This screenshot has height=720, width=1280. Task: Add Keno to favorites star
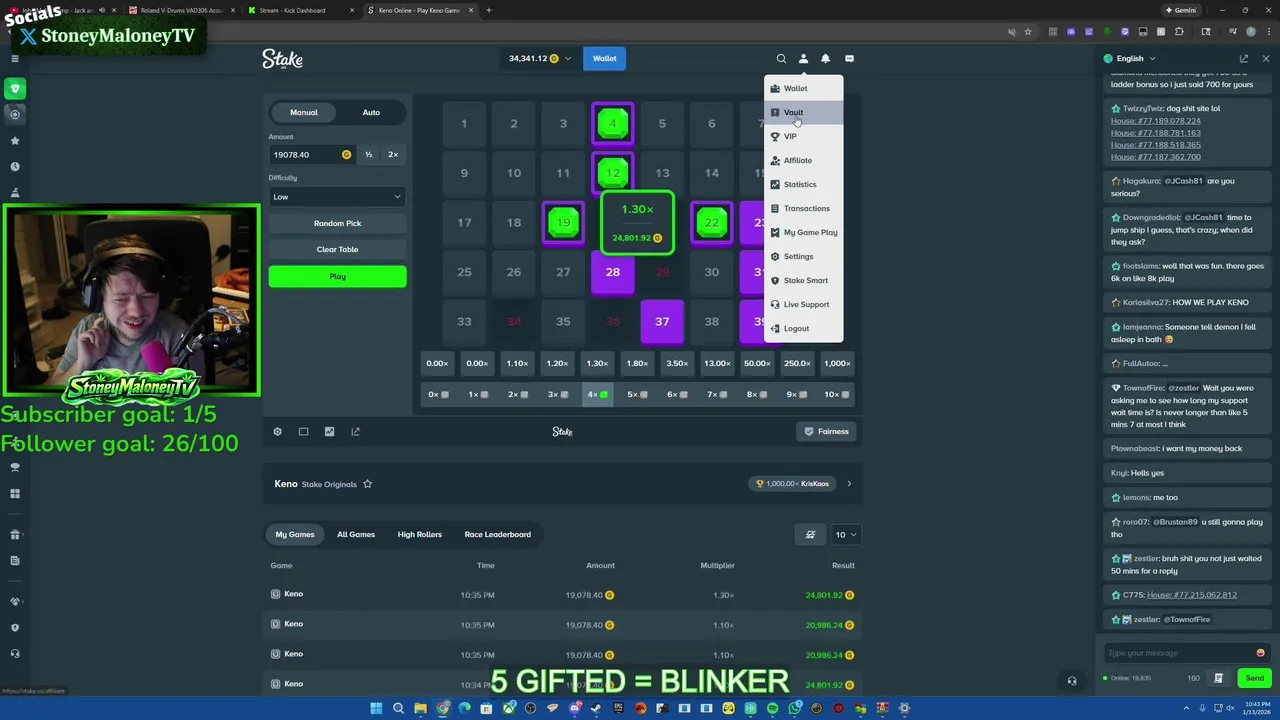click(x=367, y=484)
